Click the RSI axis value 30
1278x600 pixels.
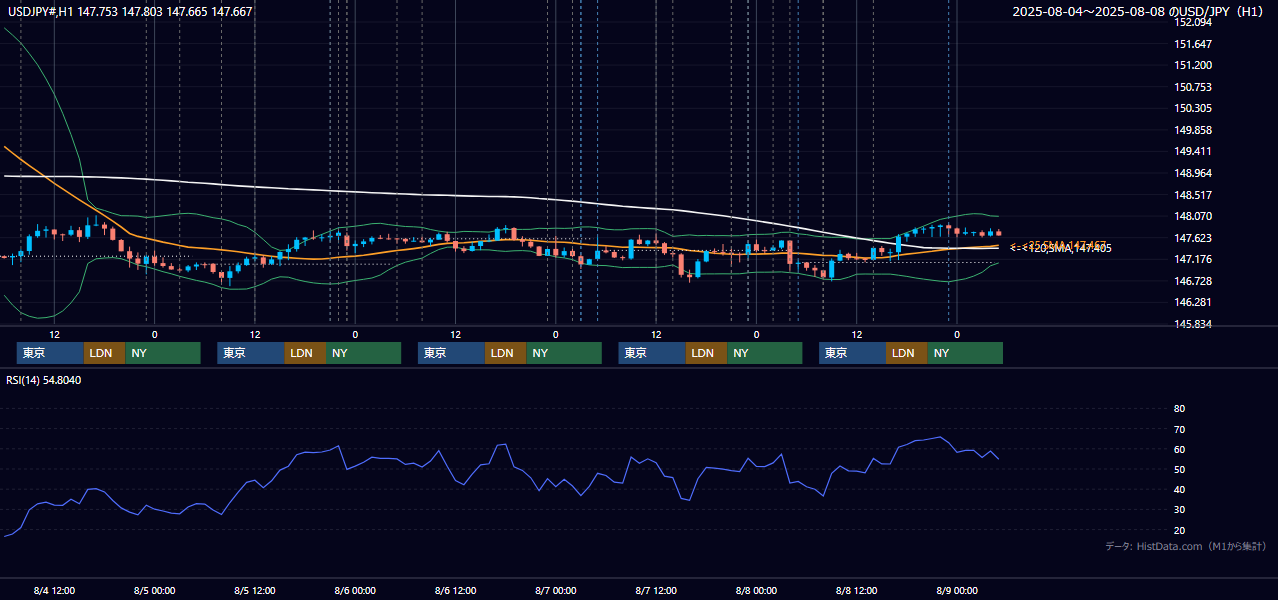click(1179, 510)
